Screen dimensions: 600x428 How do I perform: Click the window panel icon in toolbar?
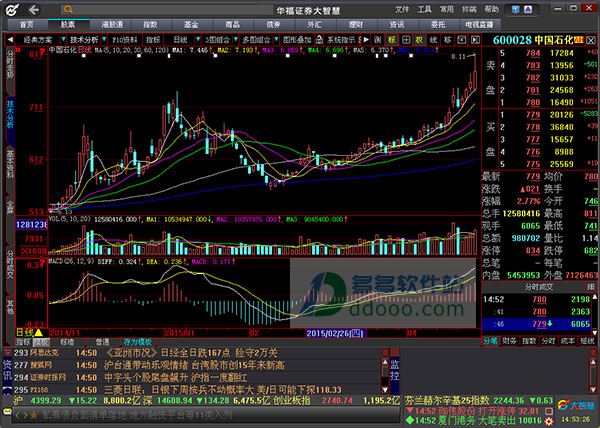point(461,39)
